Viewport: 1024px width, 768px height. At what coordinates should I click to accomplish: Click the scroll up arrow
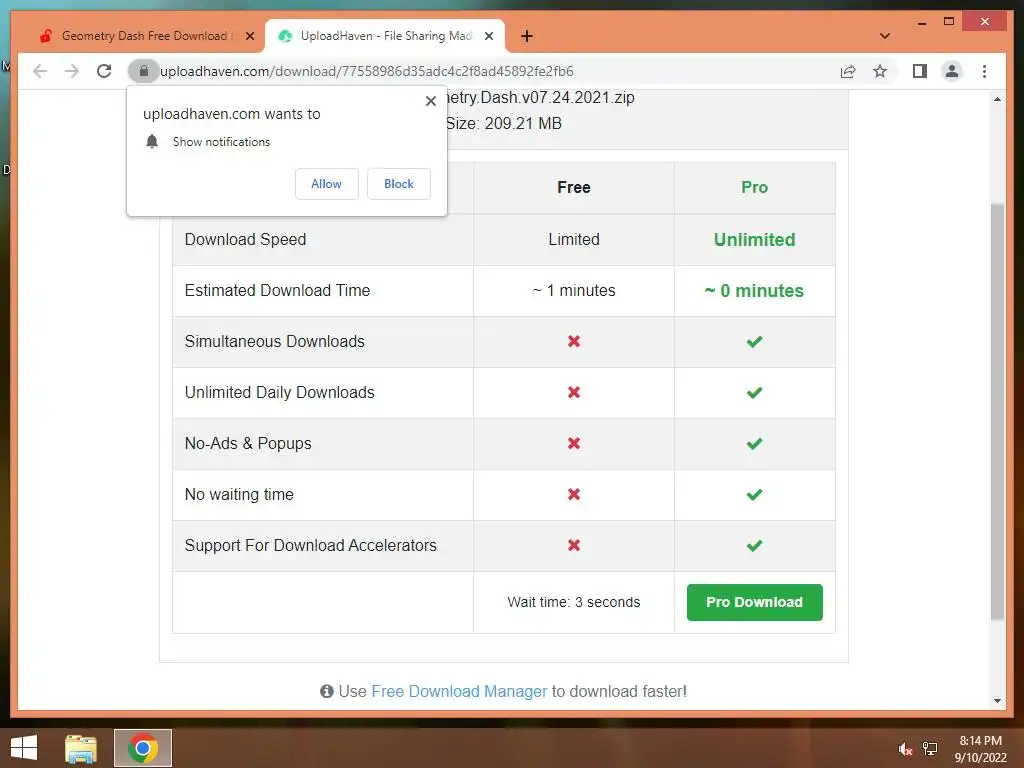pos(997,99)
